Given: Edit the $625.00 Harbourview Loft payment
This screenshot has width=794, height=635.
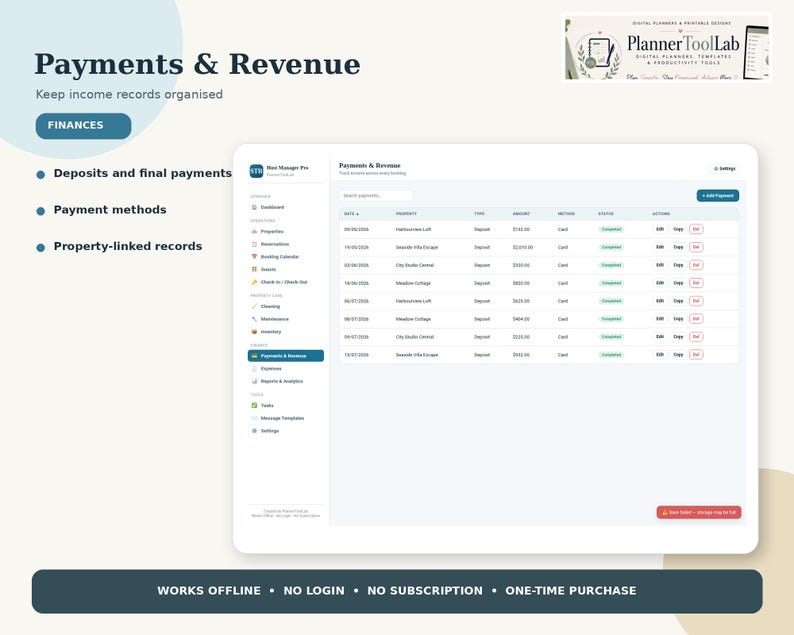Looking at the screenshot, I should [x=660, y=301].
